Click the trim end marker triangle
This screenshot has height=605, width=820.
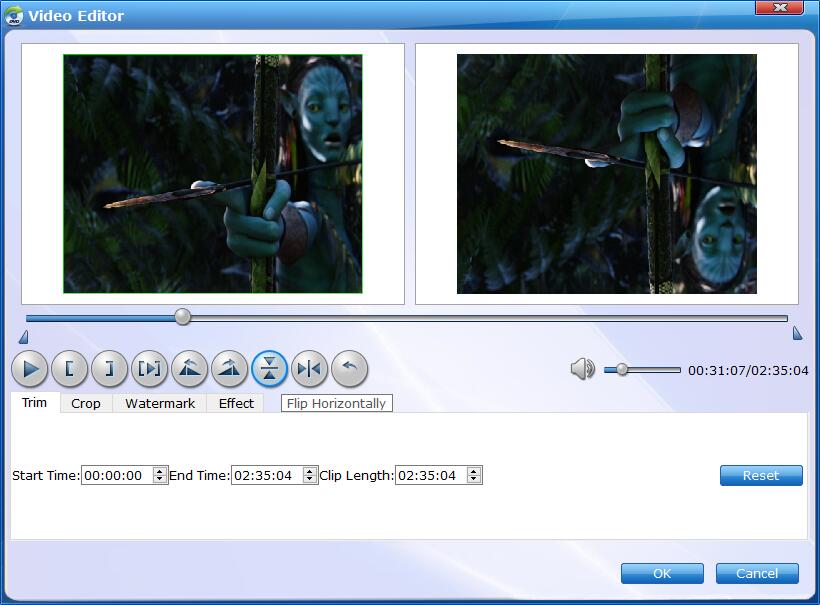pos(797,333)
